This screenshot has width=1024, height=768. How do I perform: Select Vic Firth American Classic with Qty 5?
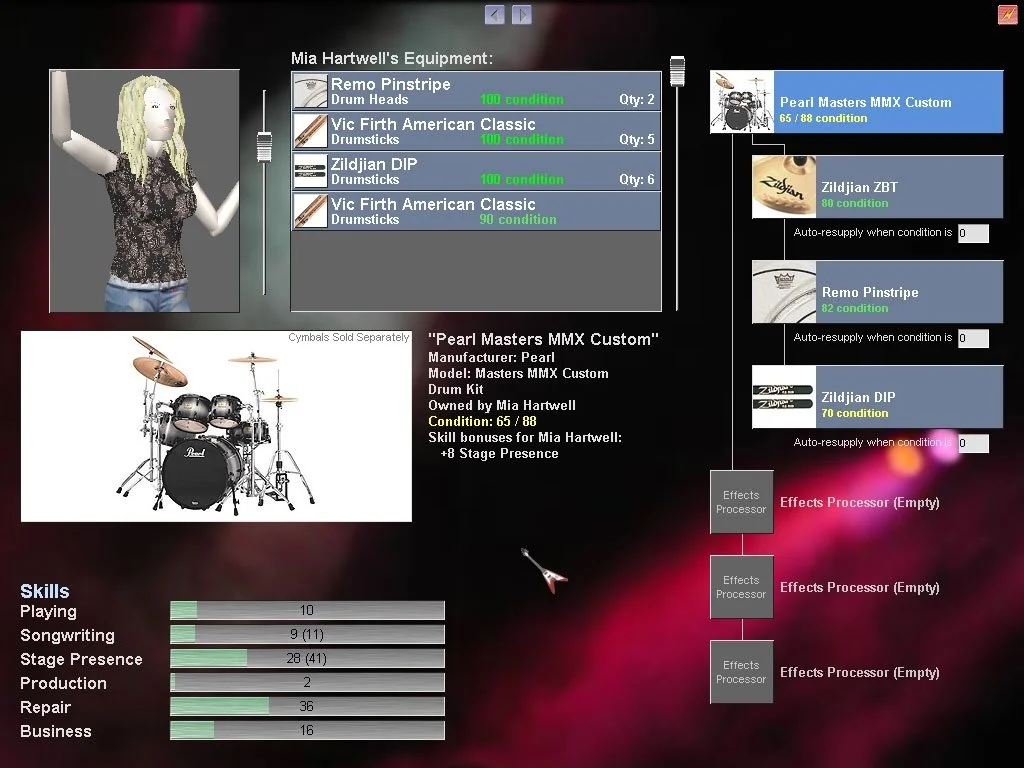(476, 131)
